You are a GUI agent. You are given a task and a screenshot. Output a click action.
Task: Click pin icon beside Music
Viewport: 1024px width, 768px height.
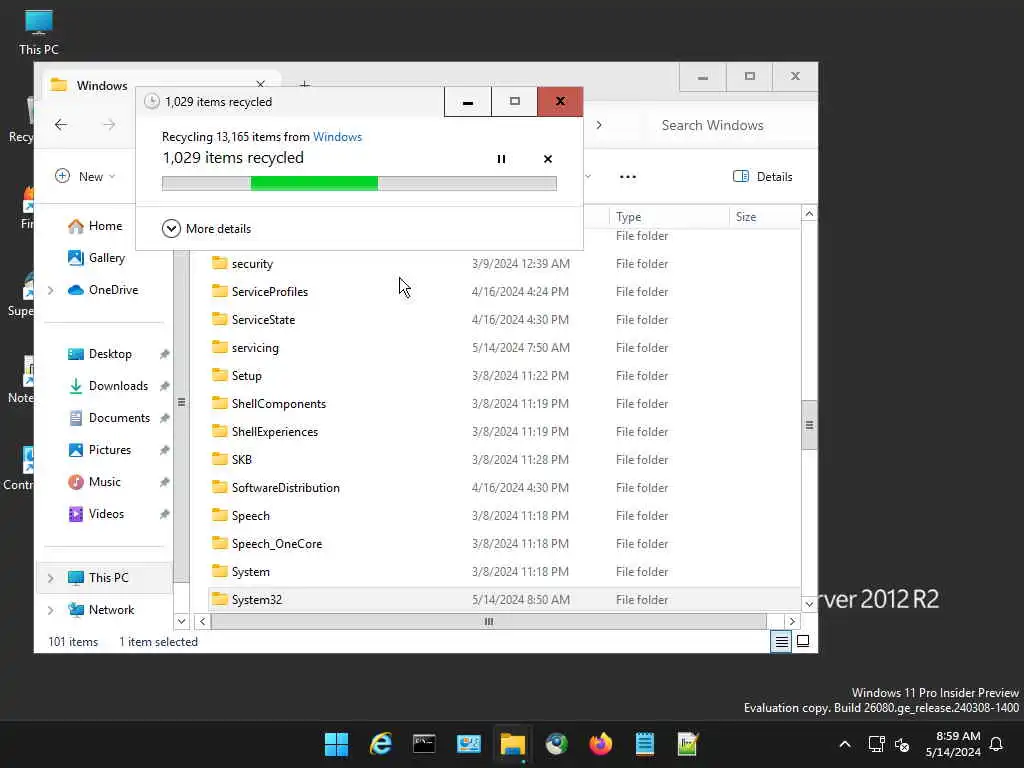click(x=165, y=482)
